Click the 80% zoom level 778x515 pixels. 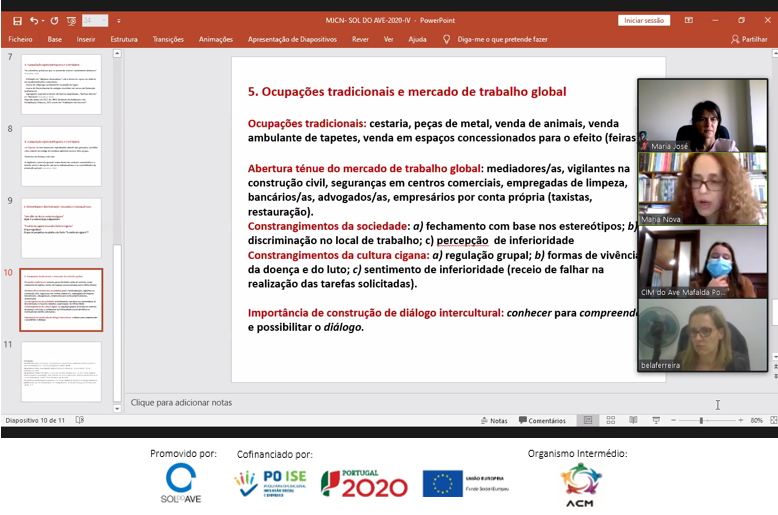(757, 421)
